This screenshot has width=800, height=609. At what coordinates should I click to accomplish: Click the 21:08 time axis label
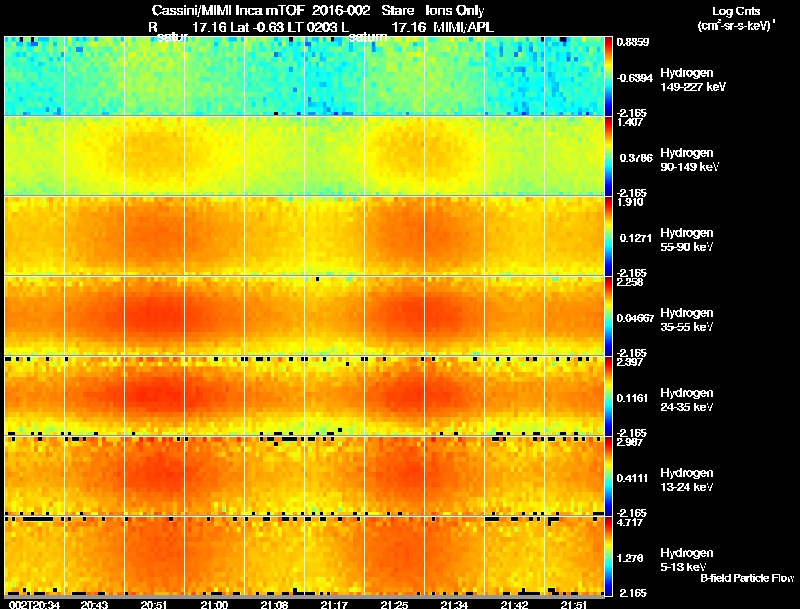274,605
